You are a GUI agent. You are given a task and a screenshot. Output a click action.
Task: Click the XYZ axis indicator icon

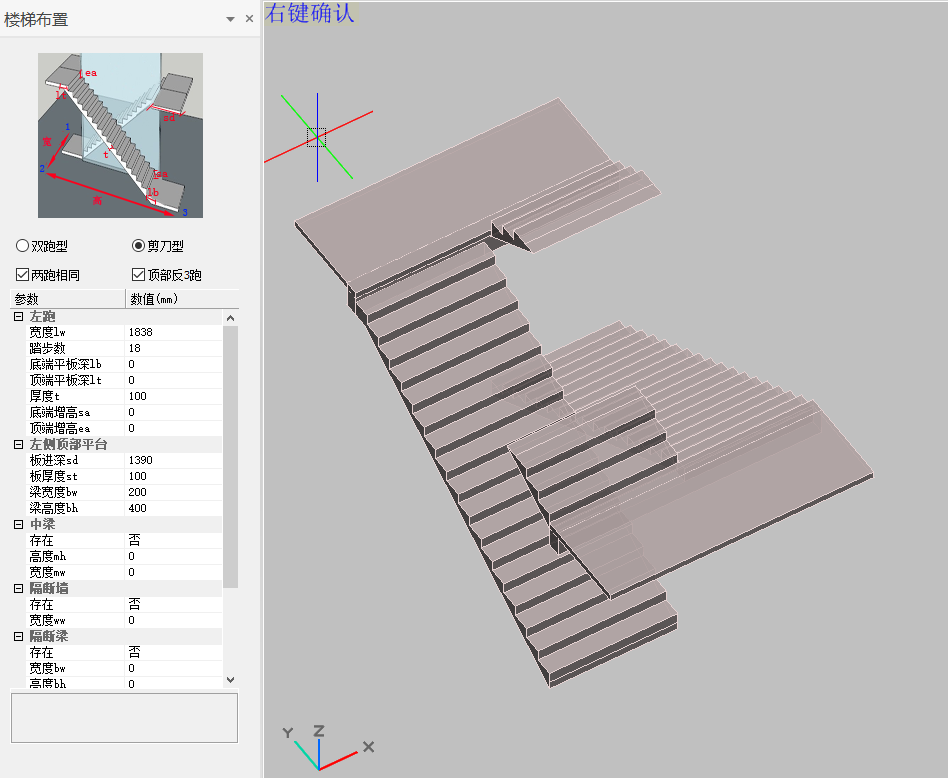point(320,748)
